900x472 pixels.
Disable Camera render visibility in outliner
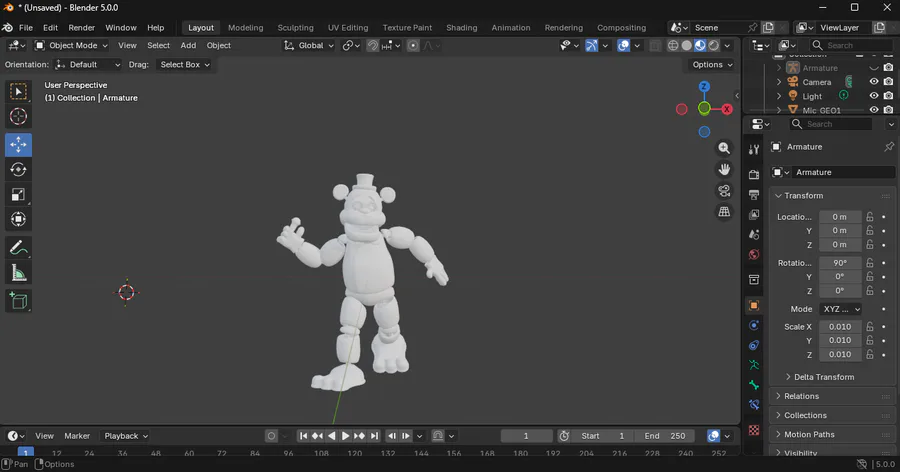pyautogui.click(x=888, y=82)
